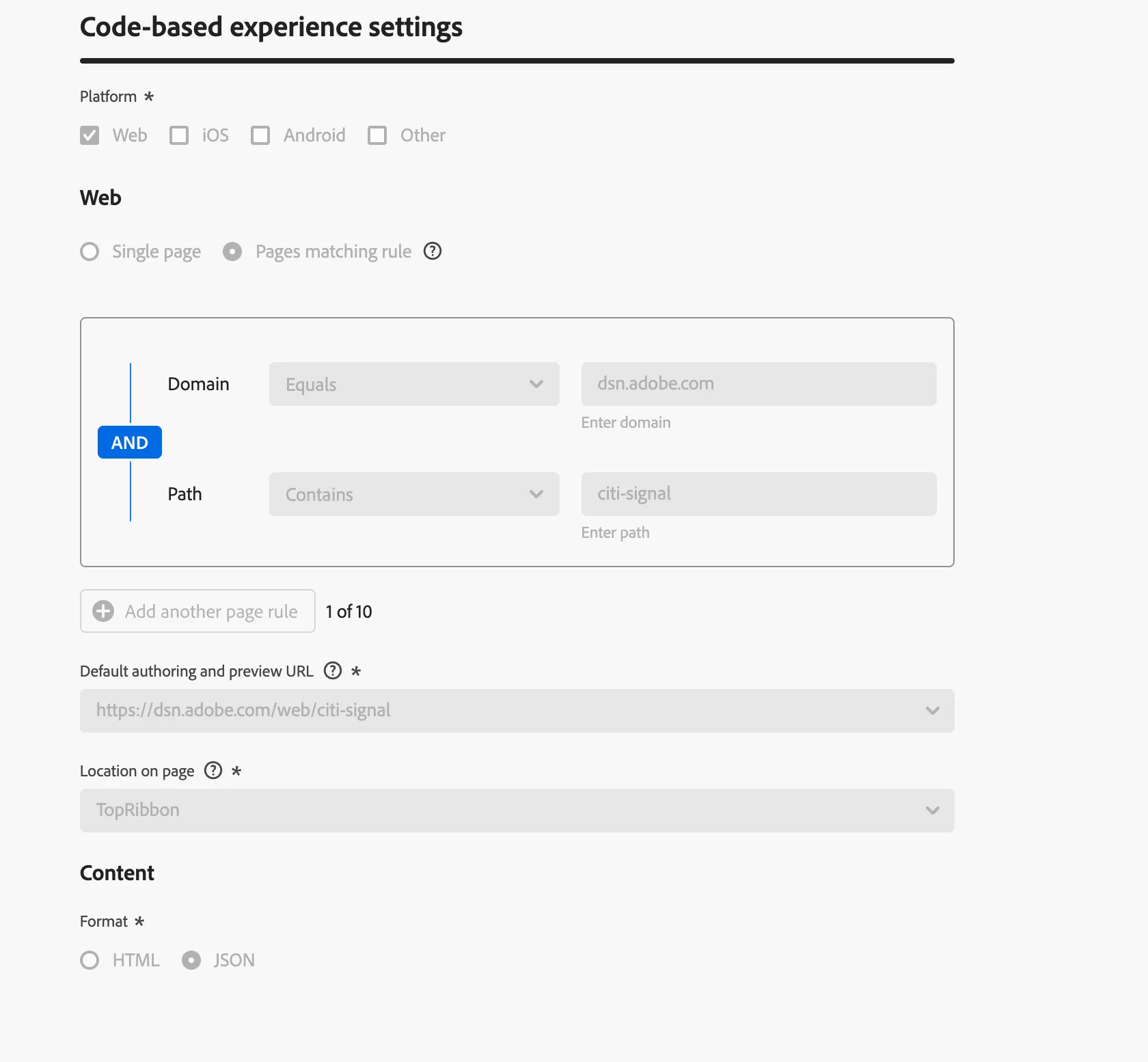Select the Single page radio option
This screenshot has width=1148, height=1062.
[90, 251]
